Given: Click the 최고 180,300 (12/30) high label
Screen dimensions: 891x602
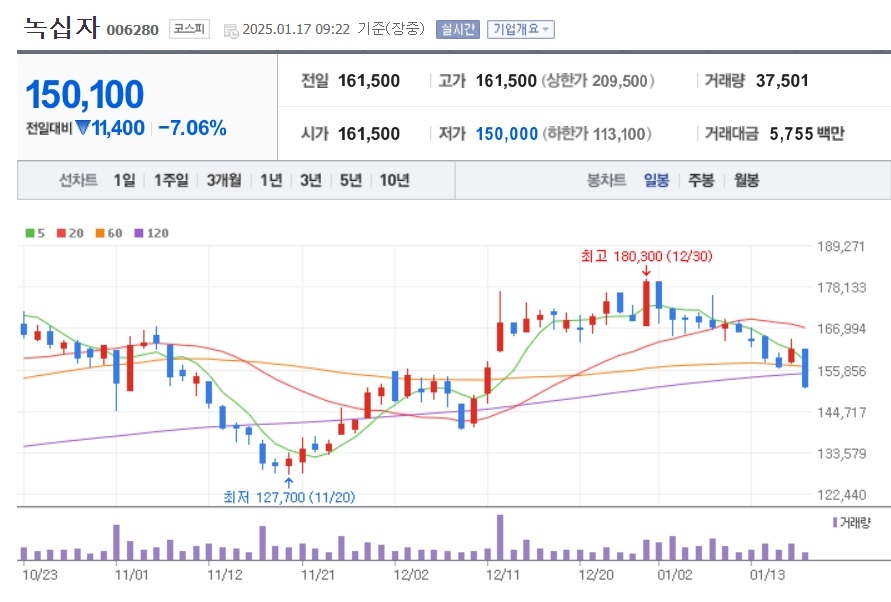Looking at the screenshot, I should click(x=646, y=256).
